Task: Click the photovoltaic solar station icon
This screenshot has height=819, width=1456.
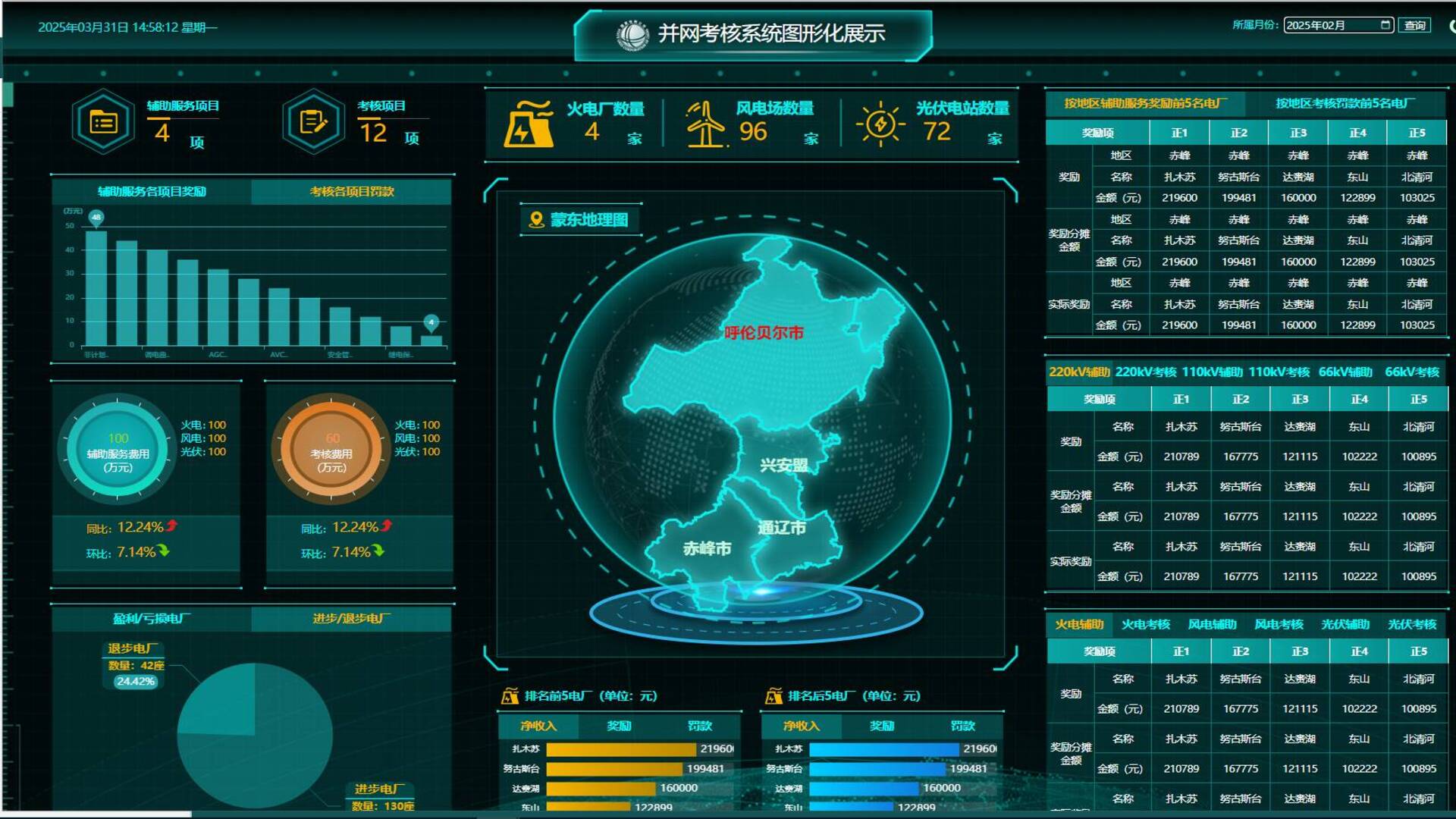Action: [x=880, y=124]
